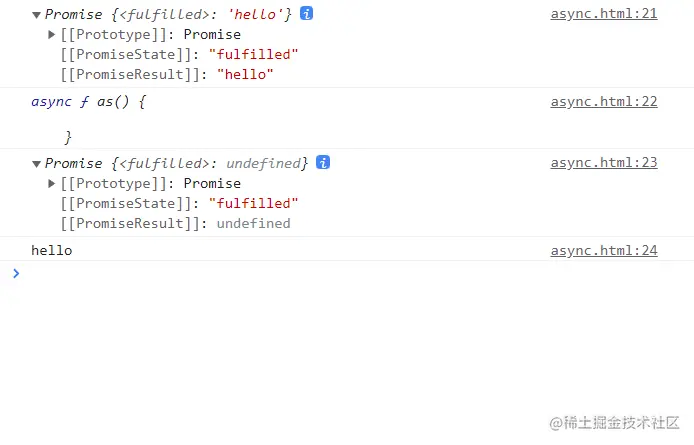Click the plain 'hello' log message
Image resolution: width=694 pixels, height=445 pixels.
click(51, 251)
